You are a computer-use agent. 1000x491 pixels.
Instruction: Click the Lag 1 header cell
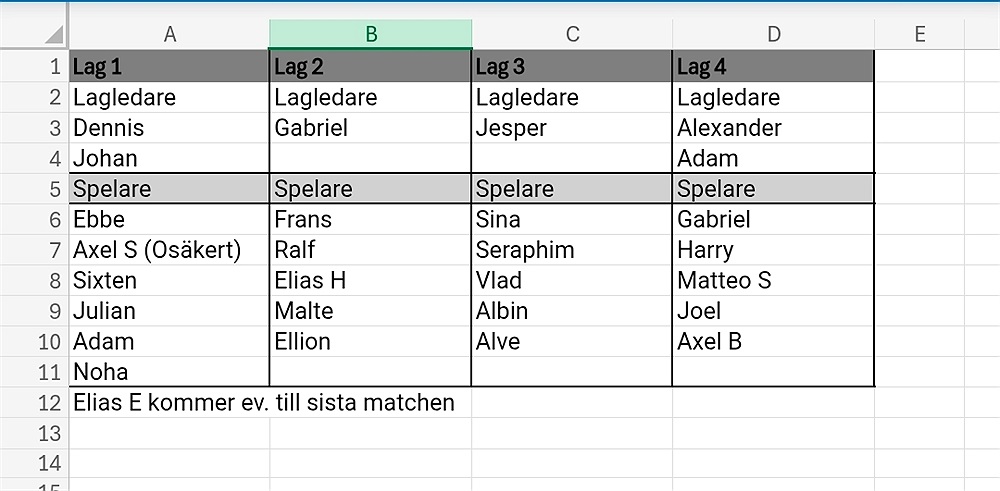[x=169, y=68]
